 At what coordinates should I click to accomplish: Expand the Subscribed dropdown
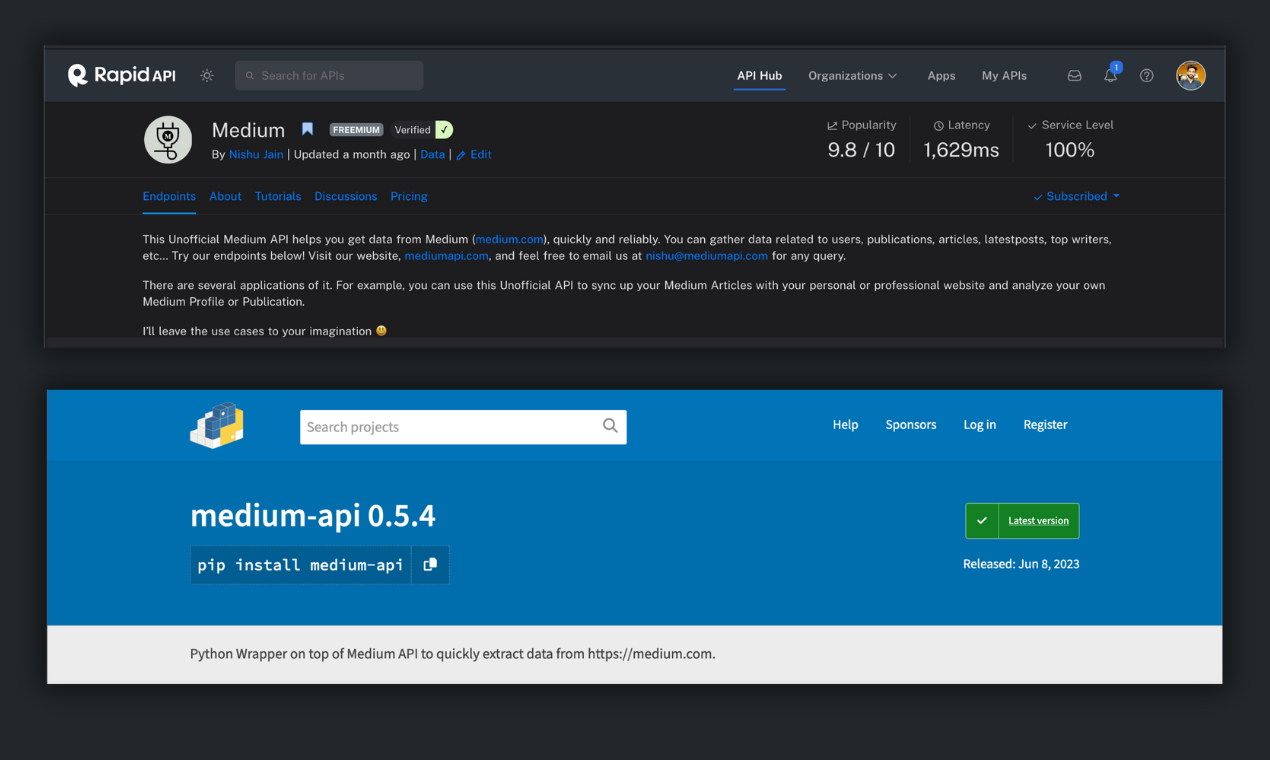tap(1077, 197)
